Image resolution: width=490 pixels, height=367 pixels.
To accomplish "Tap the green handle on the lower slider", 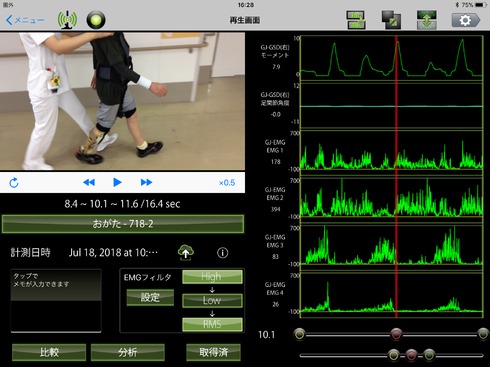I will coord(429,355).
